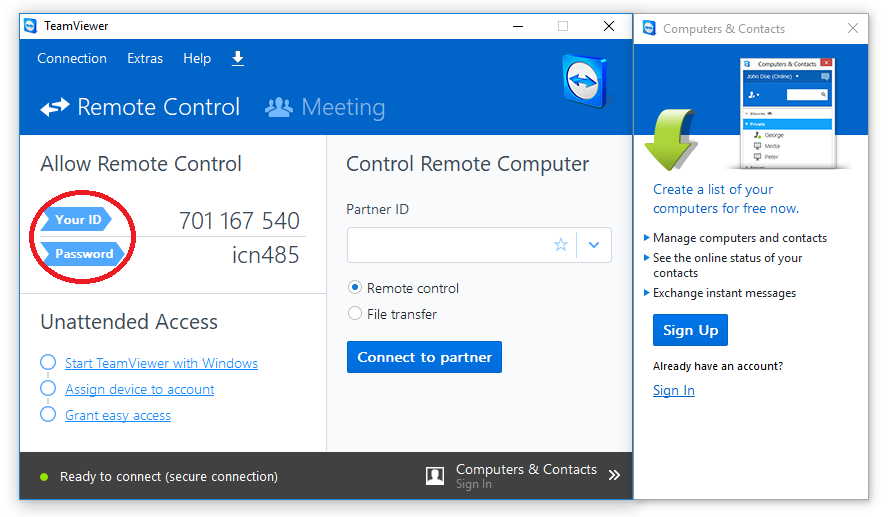Toggle the circle beside Start TeamViewer with Windows

pyautogui.click(x=48, y=362)
